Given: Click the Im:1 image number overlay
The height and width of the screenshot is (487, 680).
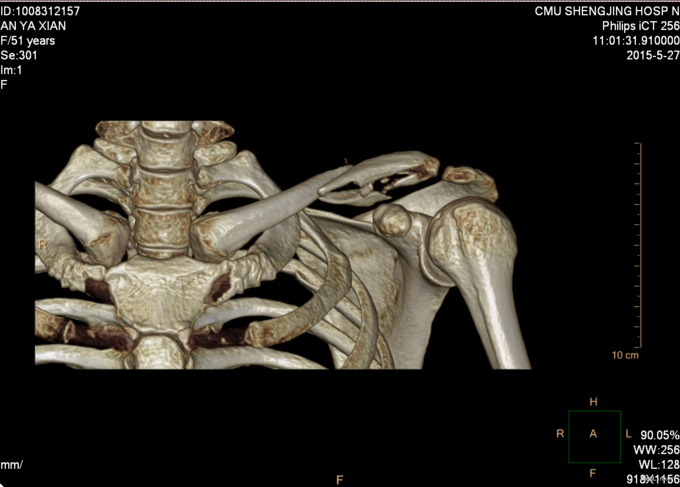Looking at the screenshot, I should tap(11, 70).
